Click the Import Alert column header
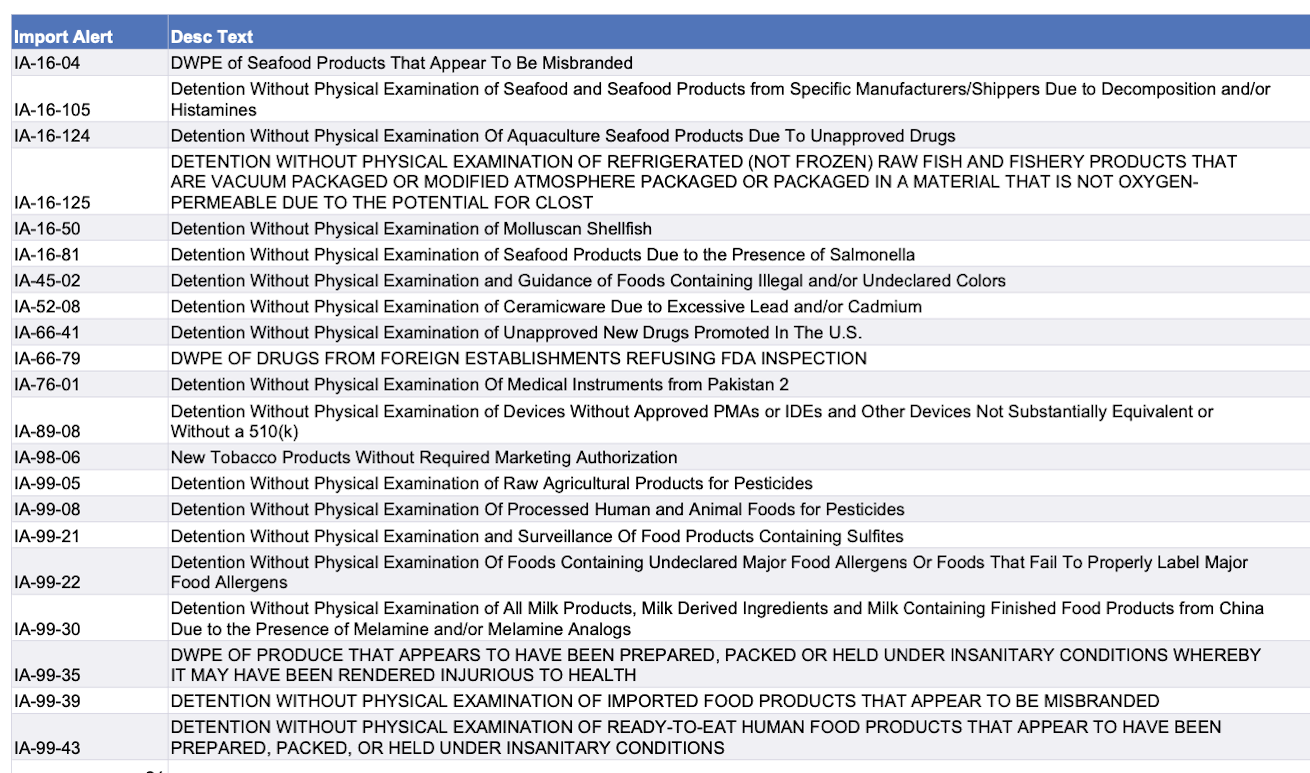Screen dimensions: 1310x773 (64, 37)
